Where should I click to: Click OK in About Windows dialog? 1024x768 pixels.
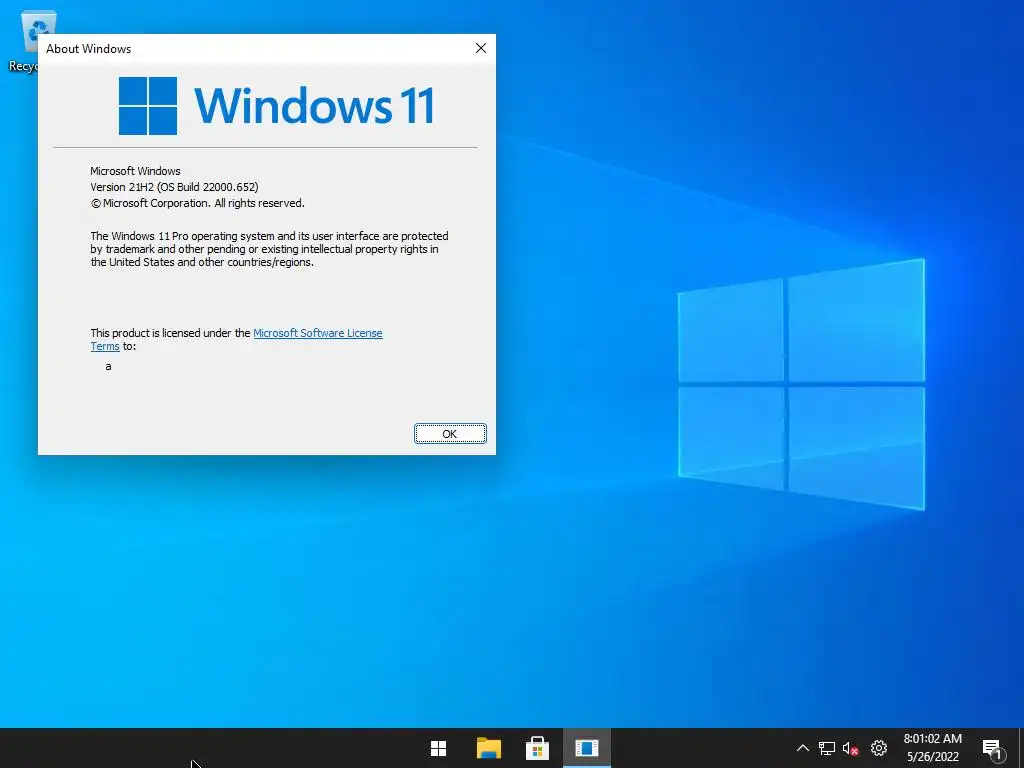point(450,434)
